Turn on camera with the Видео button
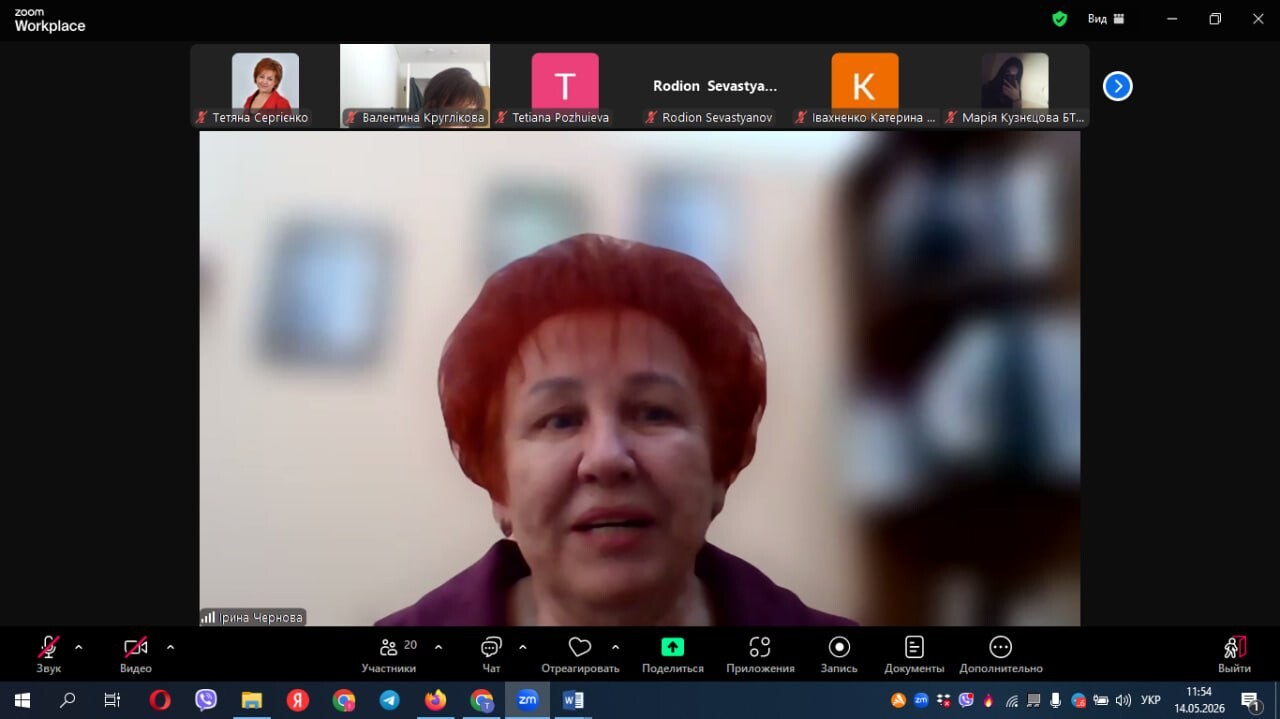This screenshot has height=719, width=1280. pyautogui.click(x=136, y=654)
